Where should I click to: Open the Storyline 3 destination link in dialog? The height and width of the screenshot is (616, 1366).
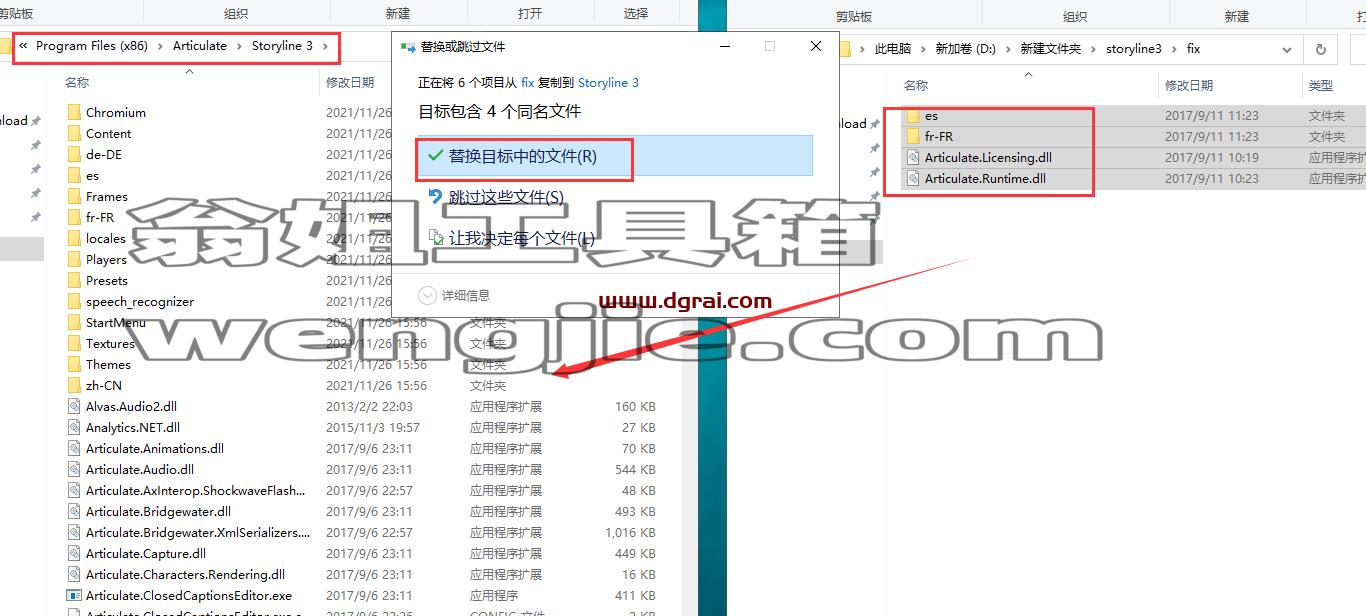608,83
